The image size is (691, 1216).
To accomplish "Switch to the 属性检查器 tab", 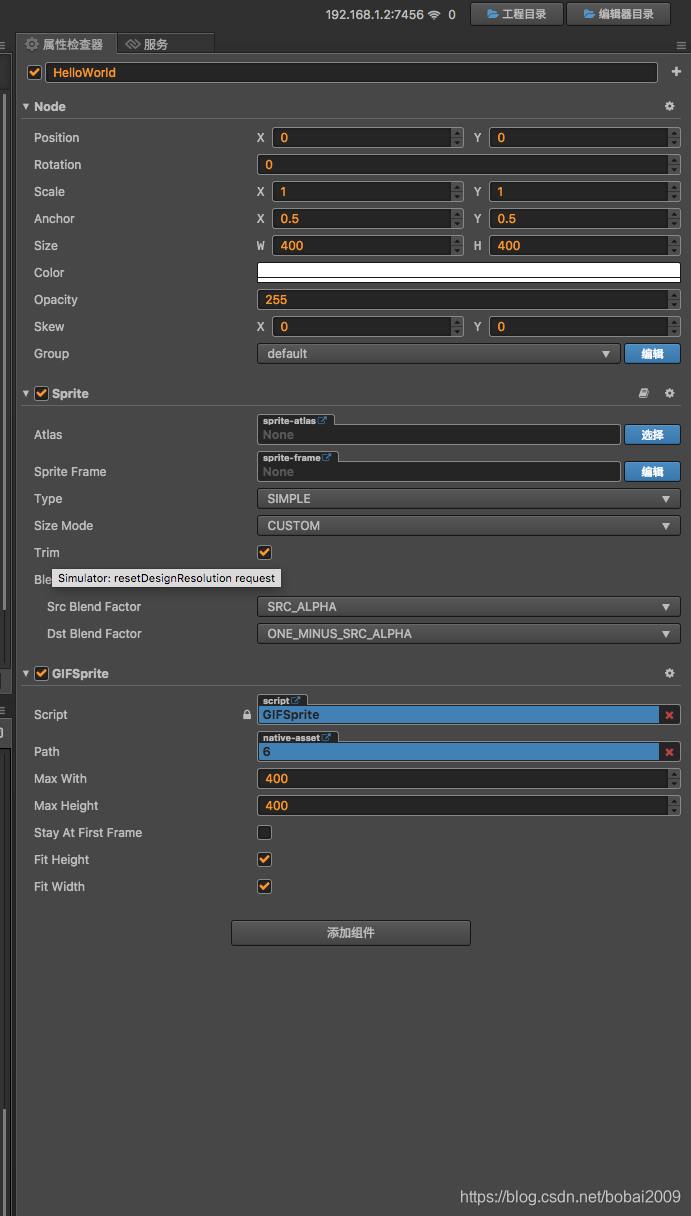I will click(65, 44).
